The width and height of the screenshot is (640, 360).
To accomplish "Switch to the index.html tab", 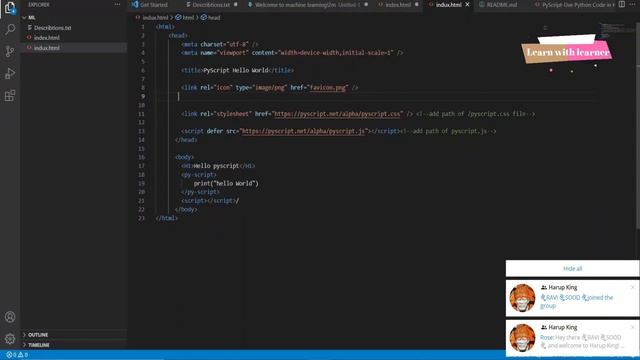I will tap(398, 4).
